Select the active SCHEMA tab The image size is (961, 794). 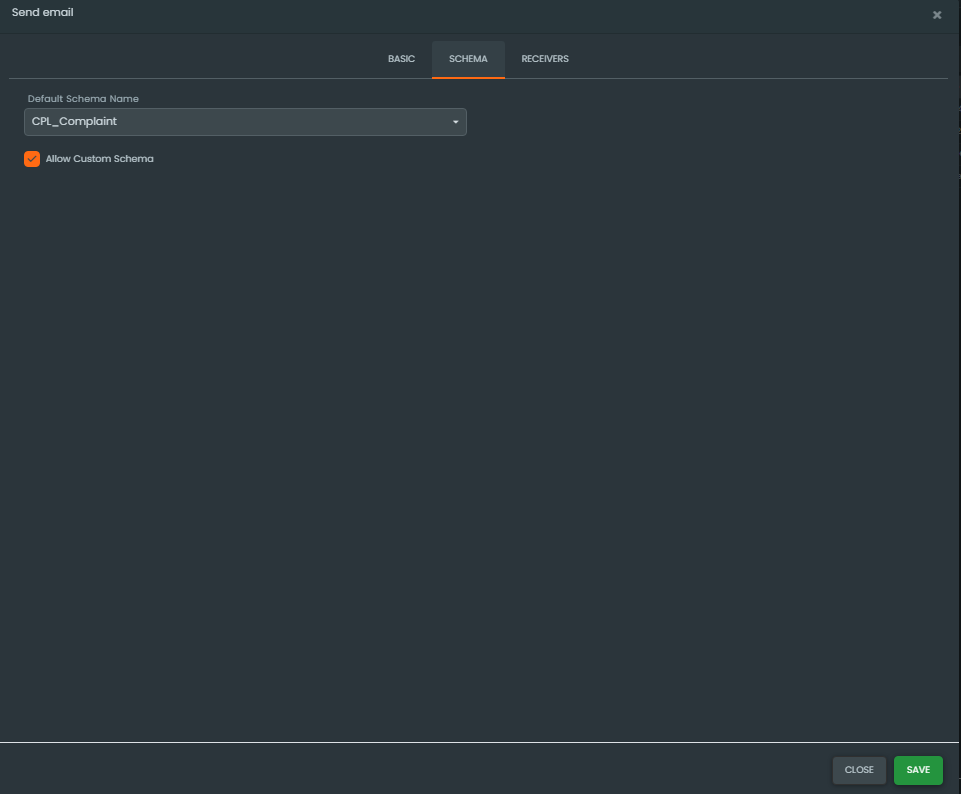coord(468,59)
